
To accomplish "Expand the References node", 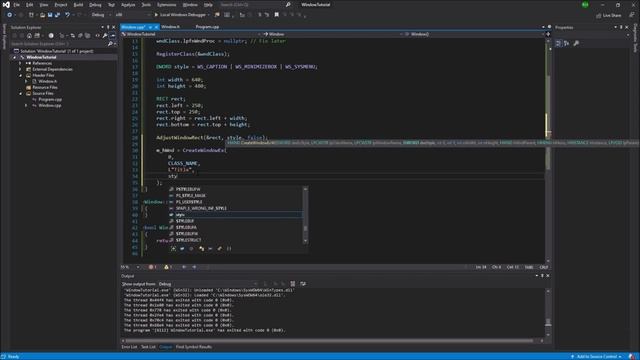I will click(20, 63).
